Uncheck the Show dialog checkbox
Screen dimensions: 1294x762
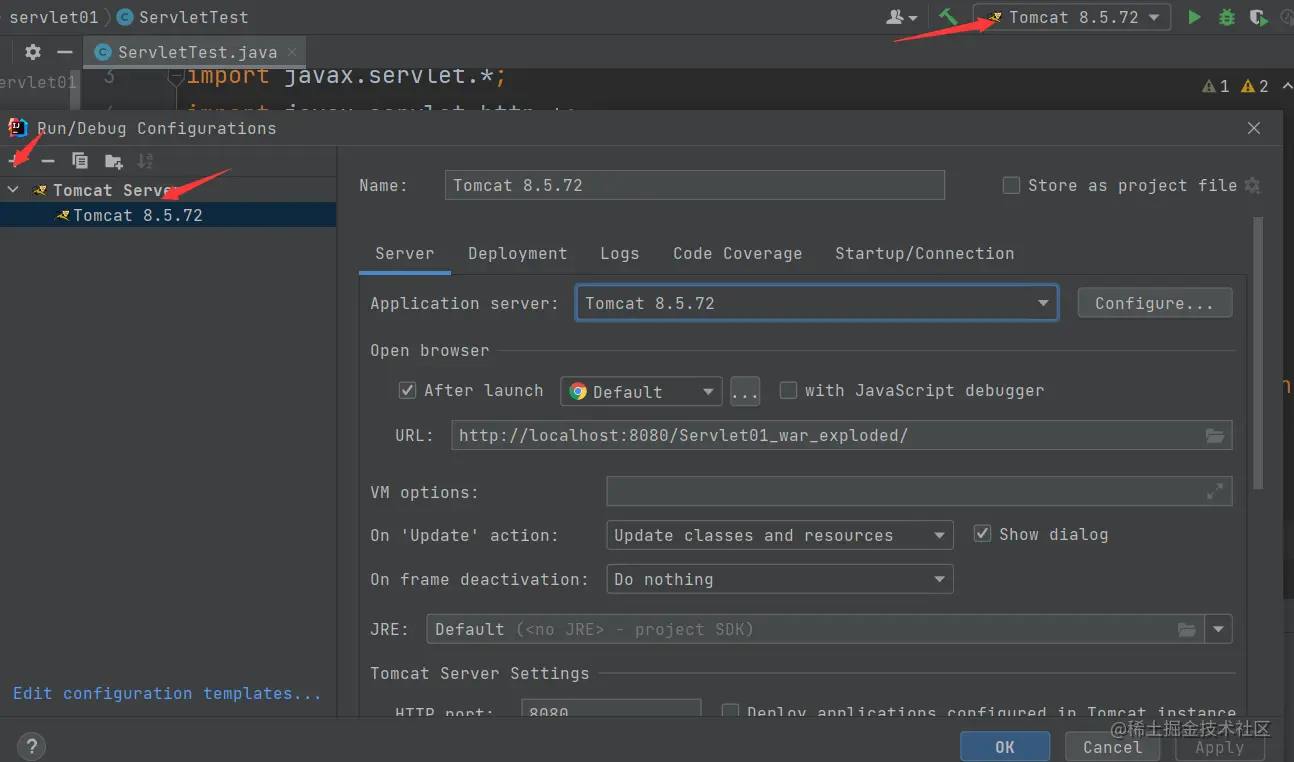pyautogui.click(x=982, y=534)
